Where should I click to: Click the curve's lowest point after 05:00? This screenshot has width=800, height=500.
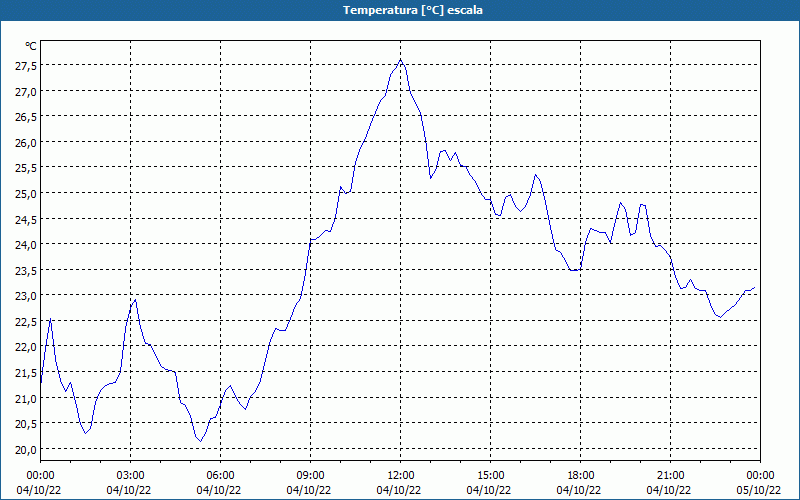click(201, 441)
